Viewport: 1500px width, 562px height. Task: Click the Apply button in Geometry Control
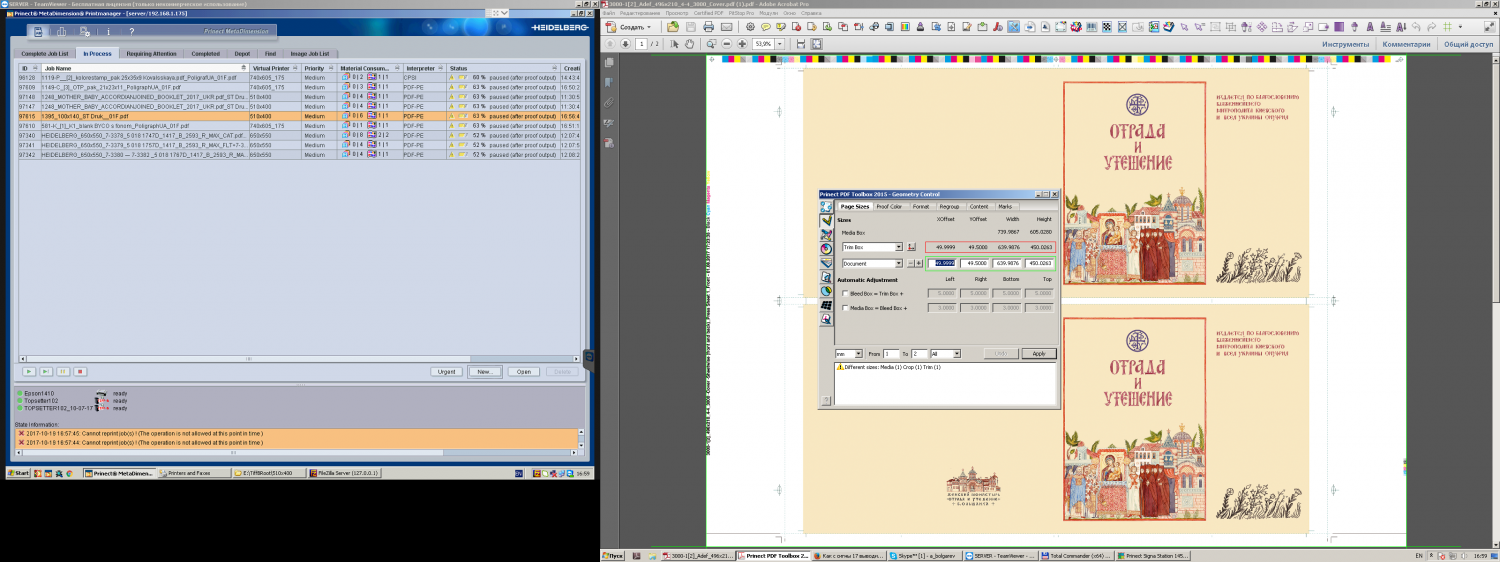pos(1039,354)
